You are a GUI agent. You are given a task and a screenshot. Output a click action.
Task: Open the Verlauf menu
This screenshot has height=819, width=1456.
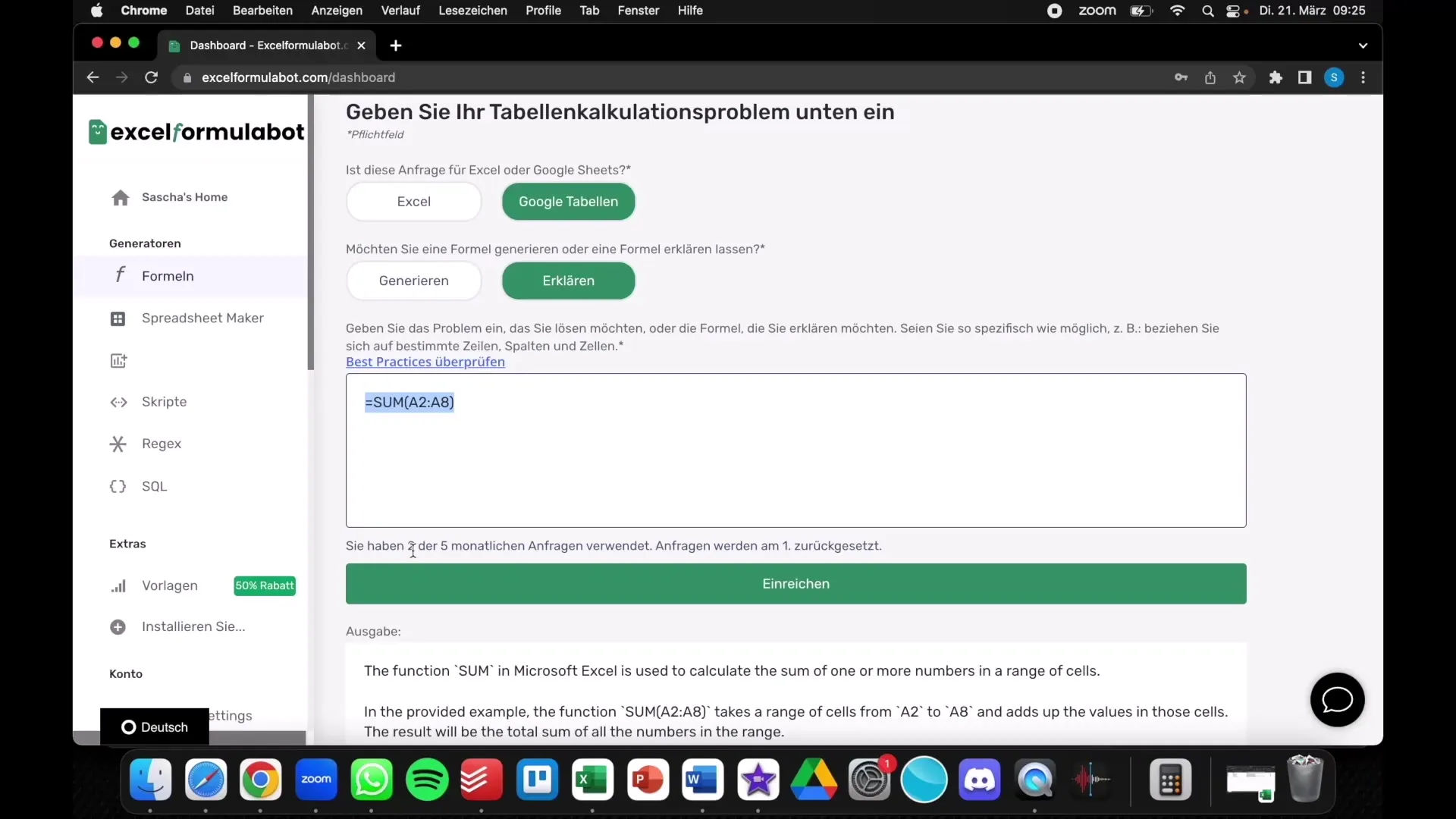[x=400, y=11]
